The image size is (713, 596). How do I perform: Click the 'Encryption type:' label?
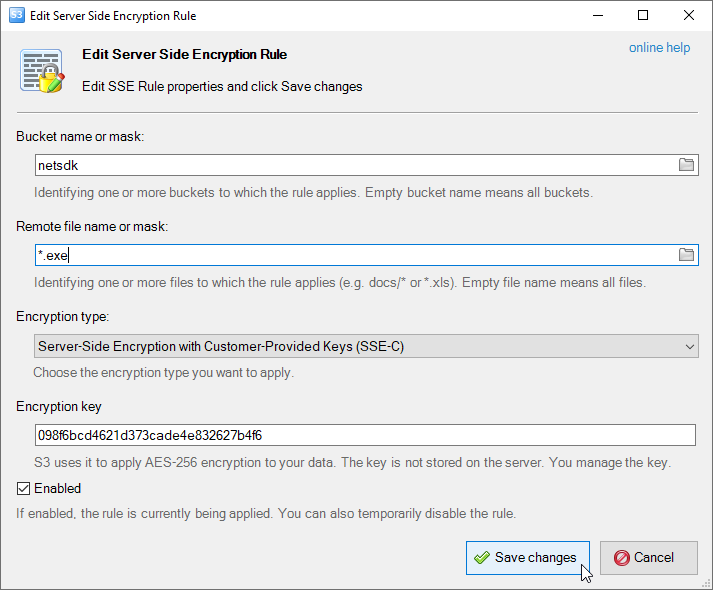click(63, 316)
